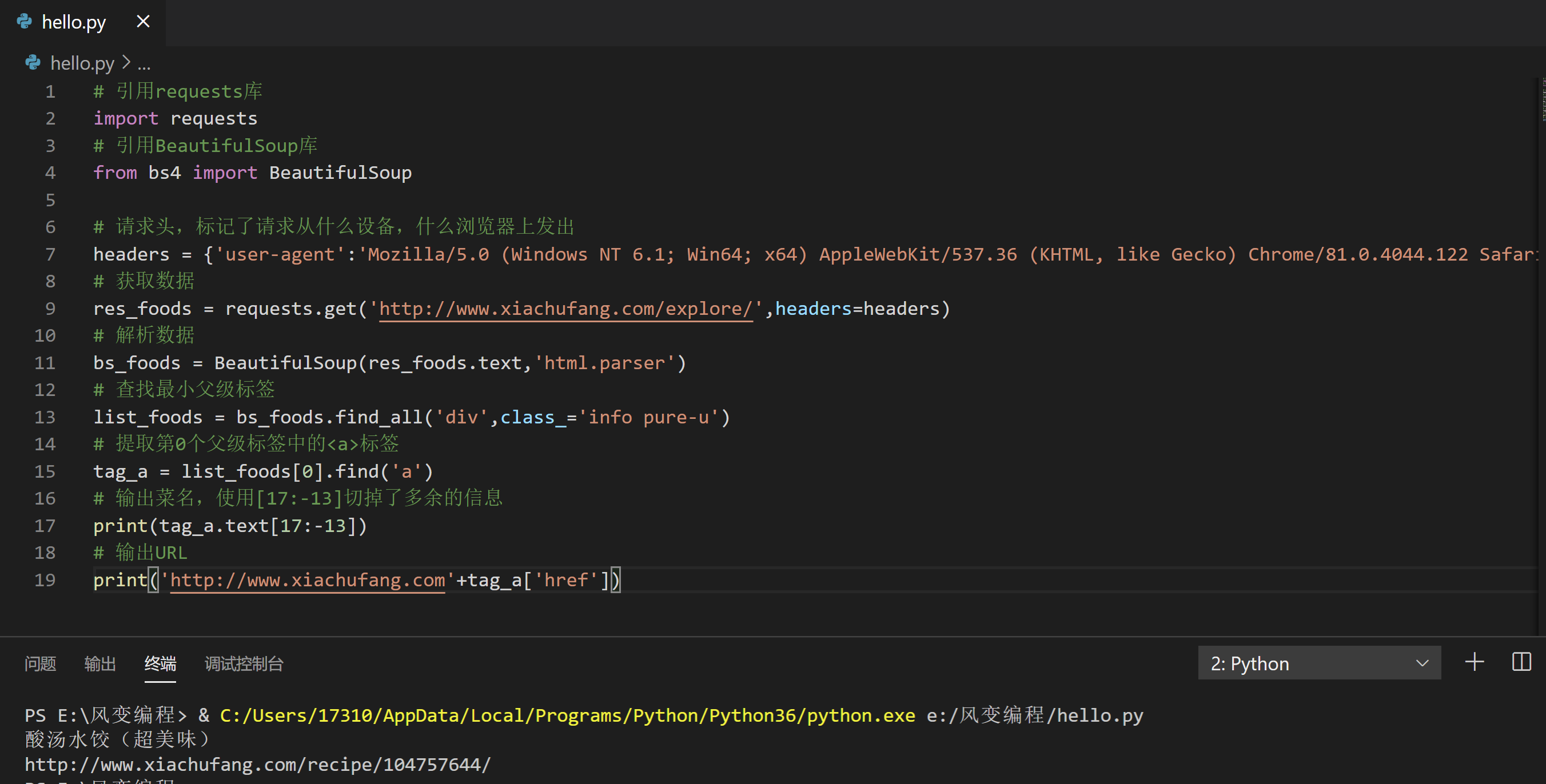This screenshot has width=1546, height=784.
Task: Click 'print(tag_a.text[17:-13])' on line 17
Action: coord(230,526)
